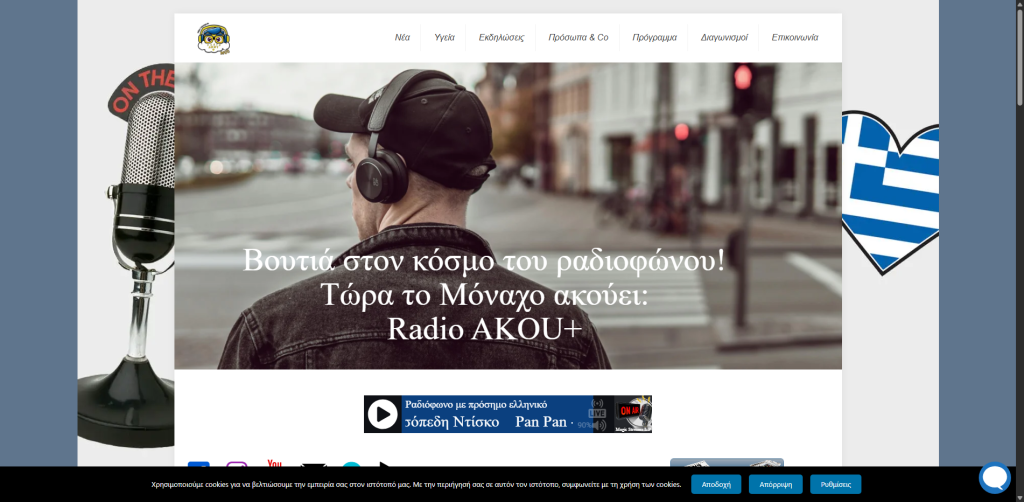Click the ON AIR image in the player
The image size is (1024, 502).
(x=633, y=413)
